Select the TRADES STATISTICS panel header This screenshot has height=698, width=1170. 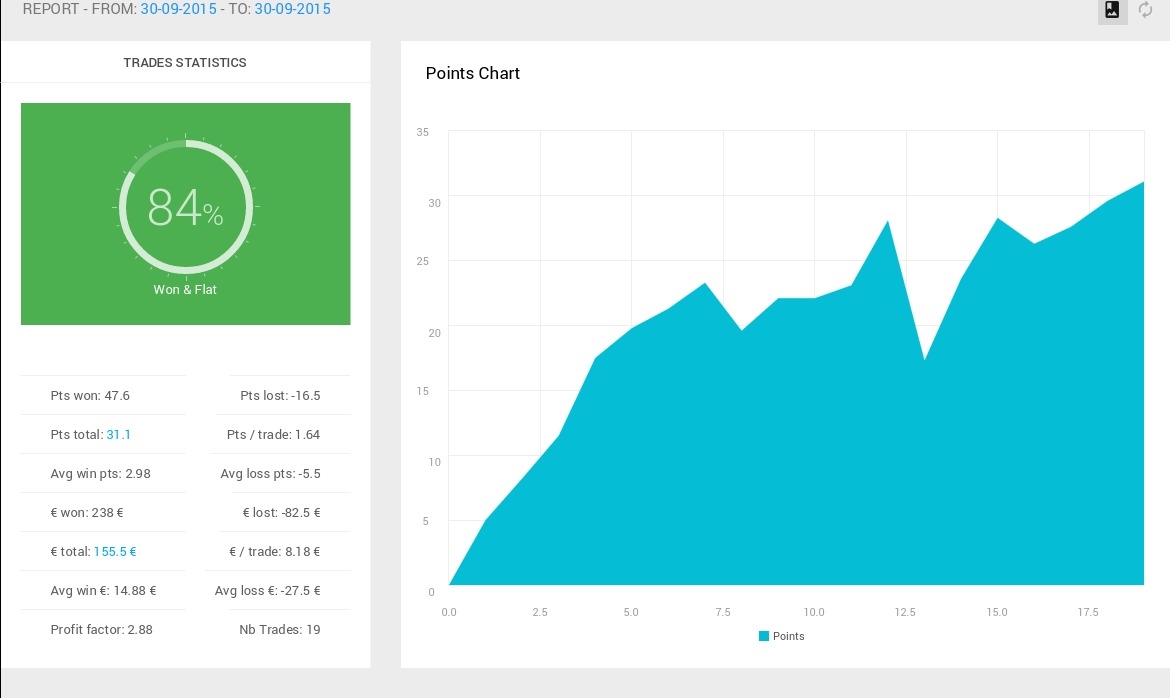click(185, 63)
